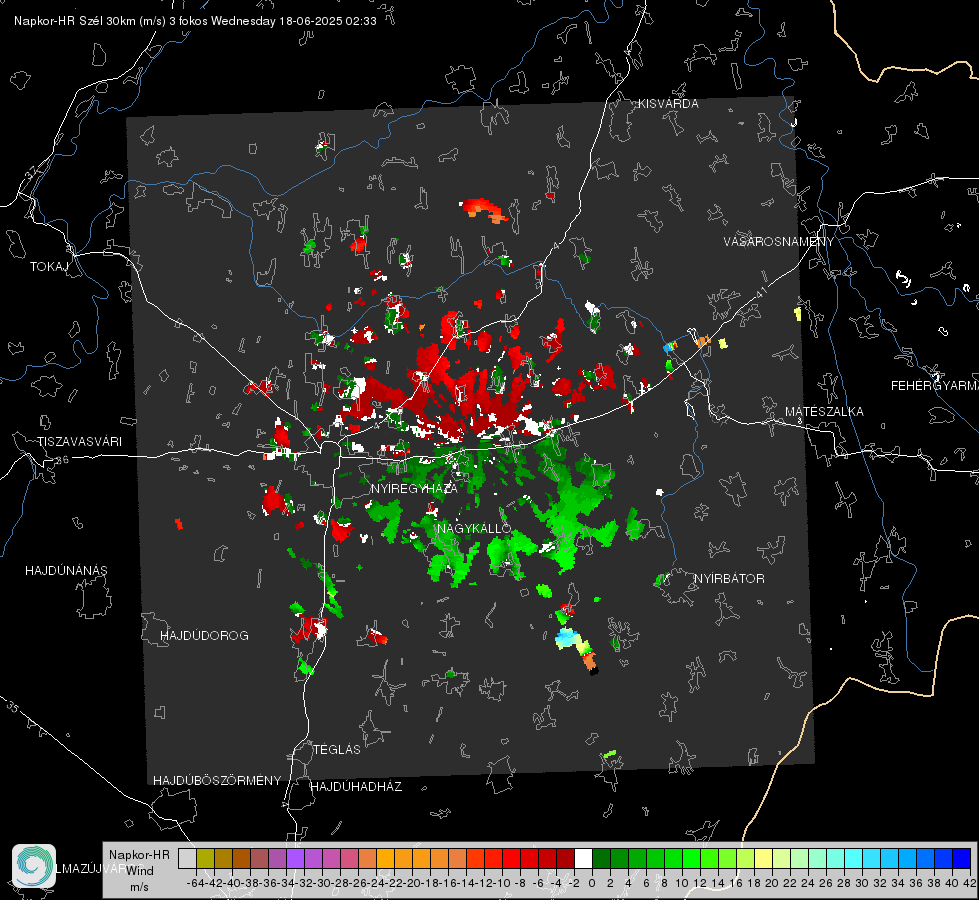Click the TISZAVASVÁRI label

pyautogui.click(x=79, y=442)
